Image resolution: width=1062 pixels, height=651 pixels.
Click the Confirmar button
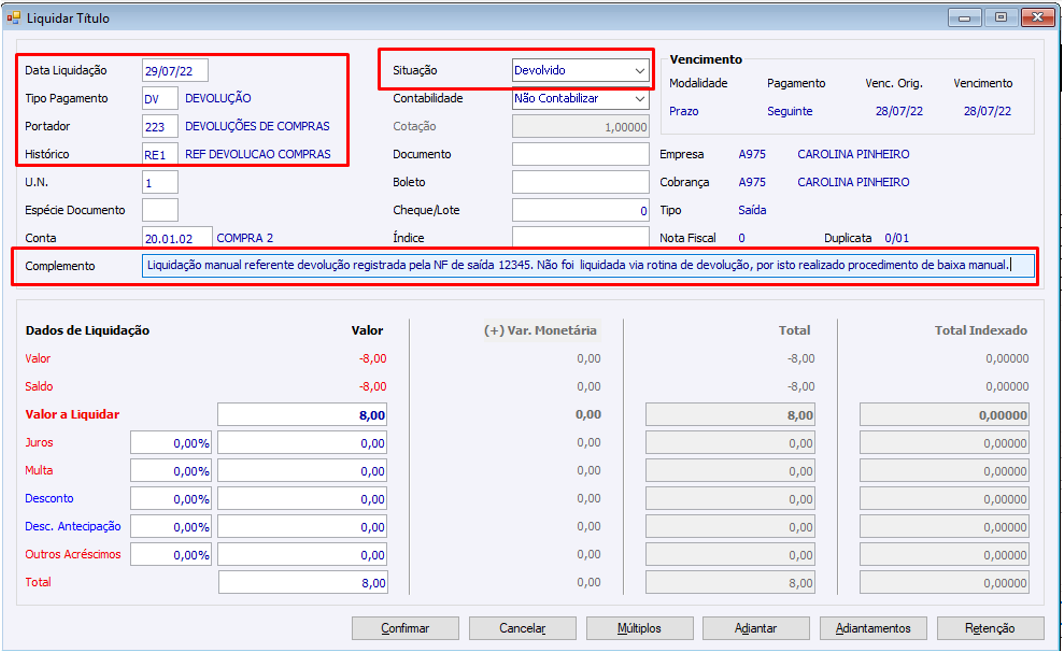(405, 628)
